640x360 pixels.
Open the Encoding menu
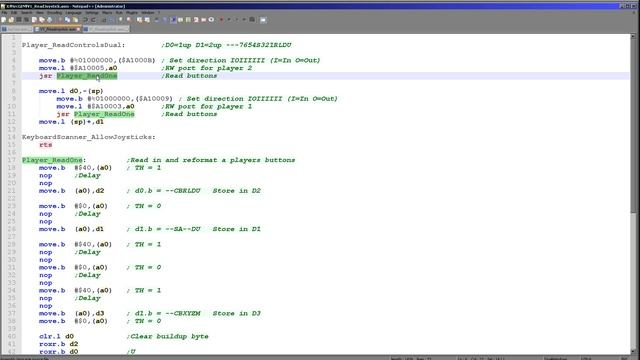point(54,13)
